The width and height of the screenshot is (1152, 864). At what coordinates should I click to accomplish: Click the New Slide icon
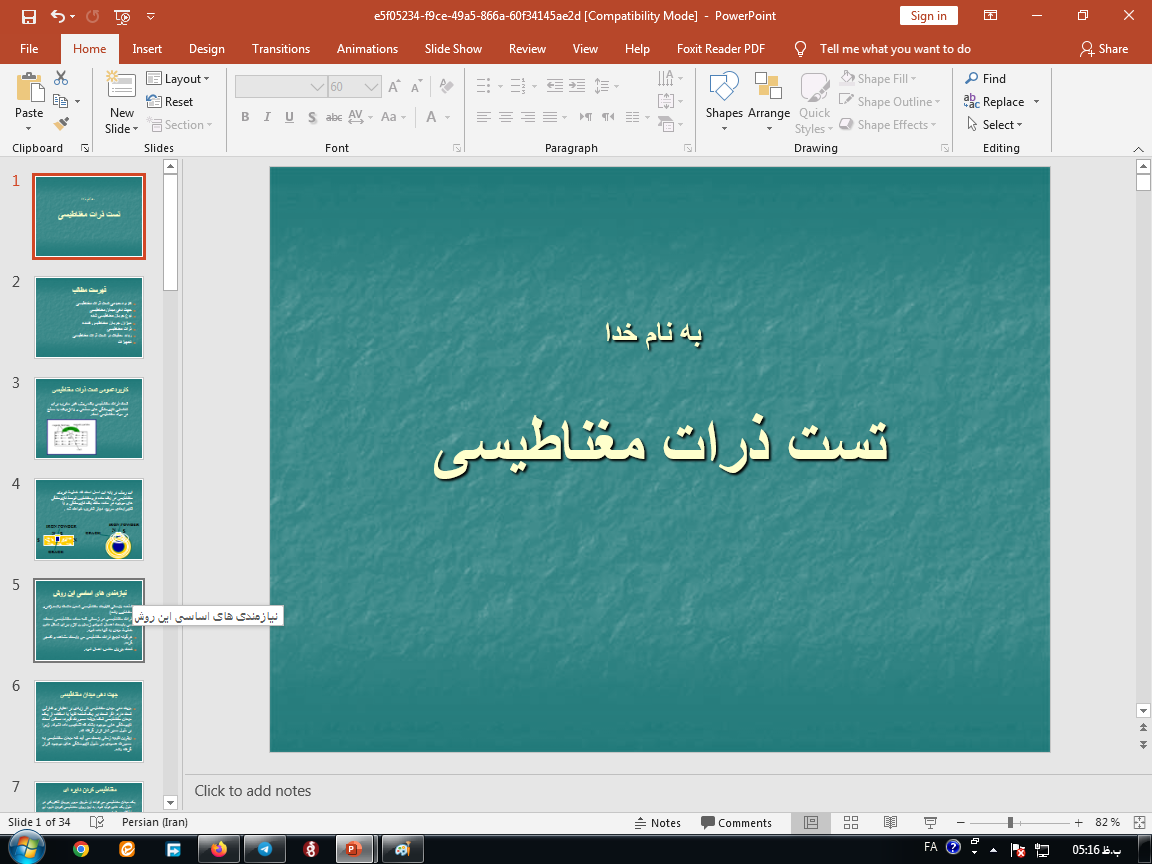[x=120, y=85]
